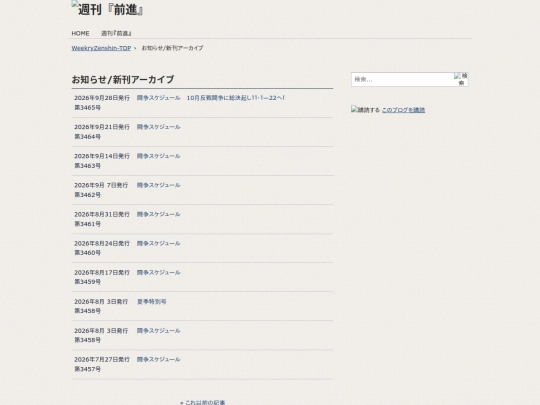Click the 第3457号 issue number text
The width and height of the screenshot is (540, 405).
(87, 369)
